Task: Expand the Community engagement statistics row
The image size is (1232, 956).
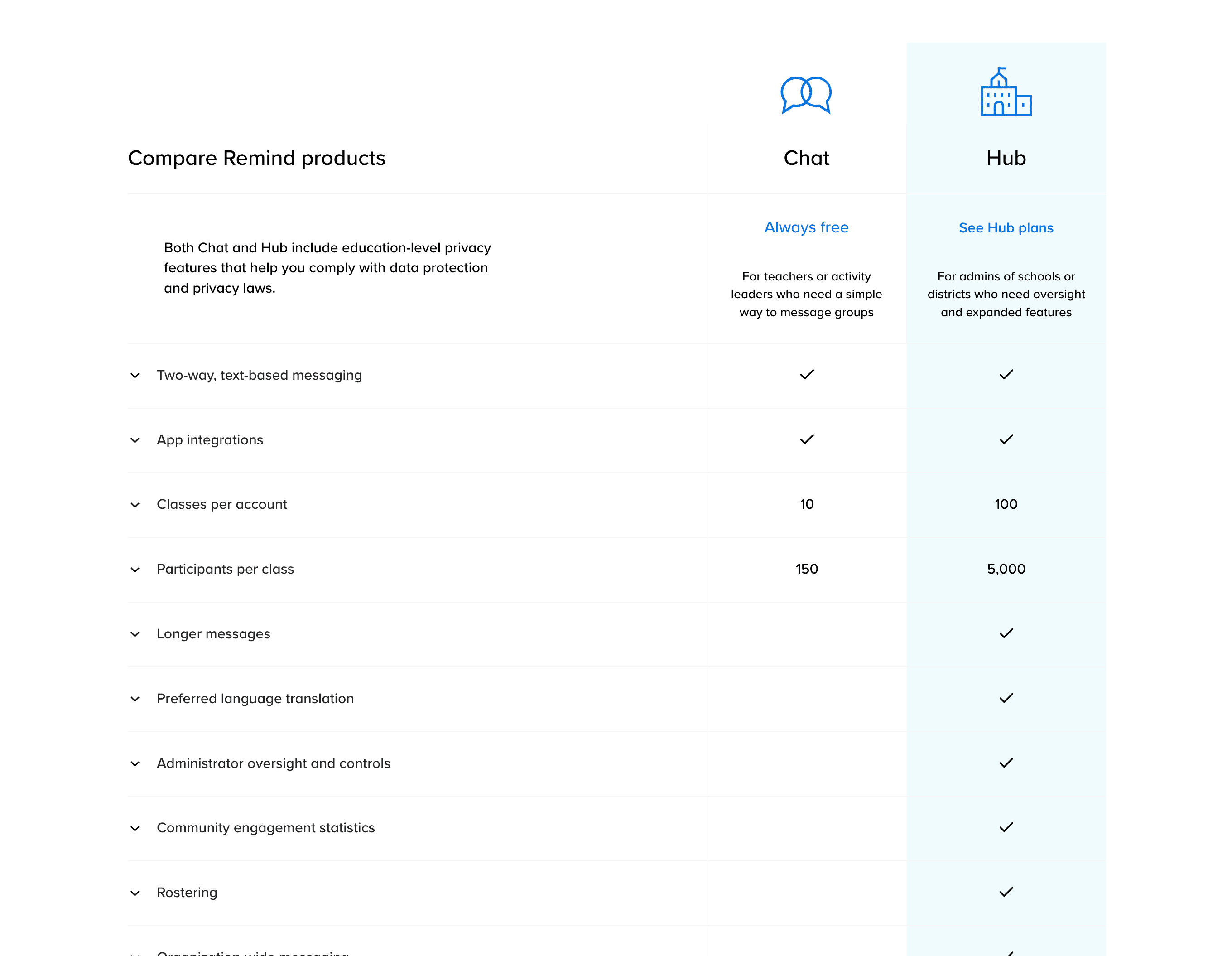Action: point(135,829)
